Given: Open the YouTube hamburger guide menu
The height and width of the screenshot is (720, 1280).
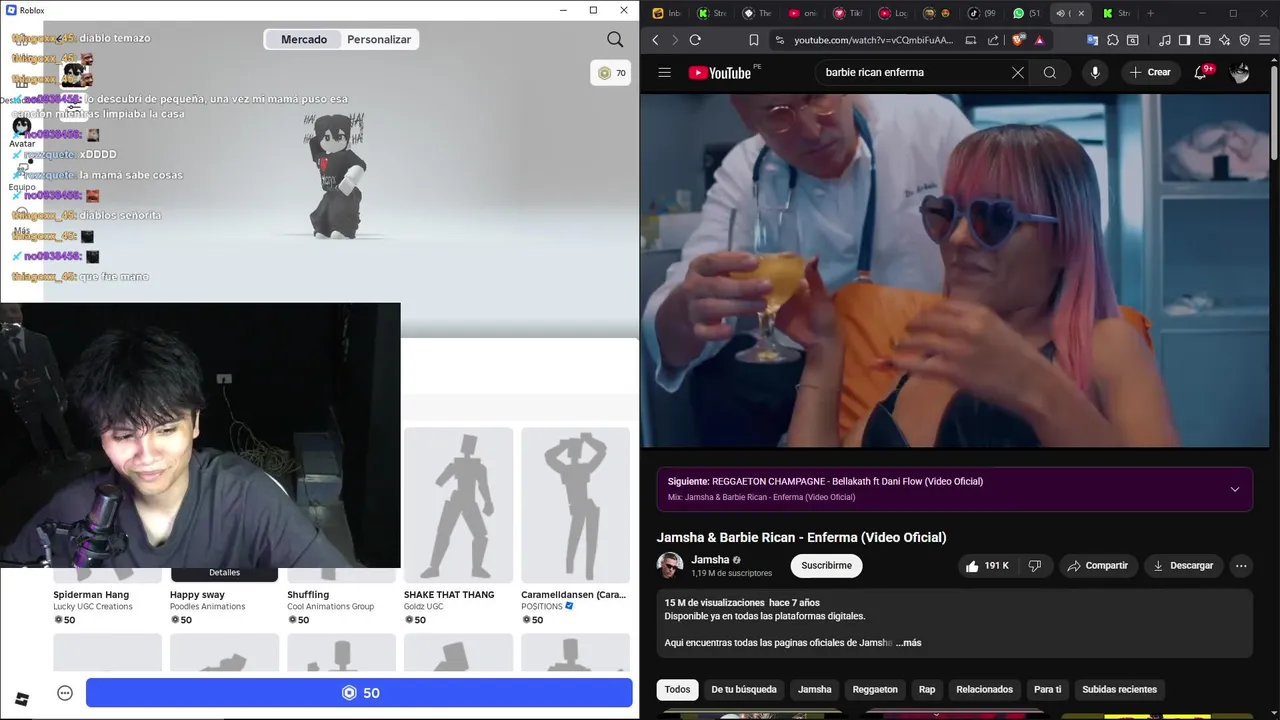Looking at the screenshot, I should coord(664,72).
